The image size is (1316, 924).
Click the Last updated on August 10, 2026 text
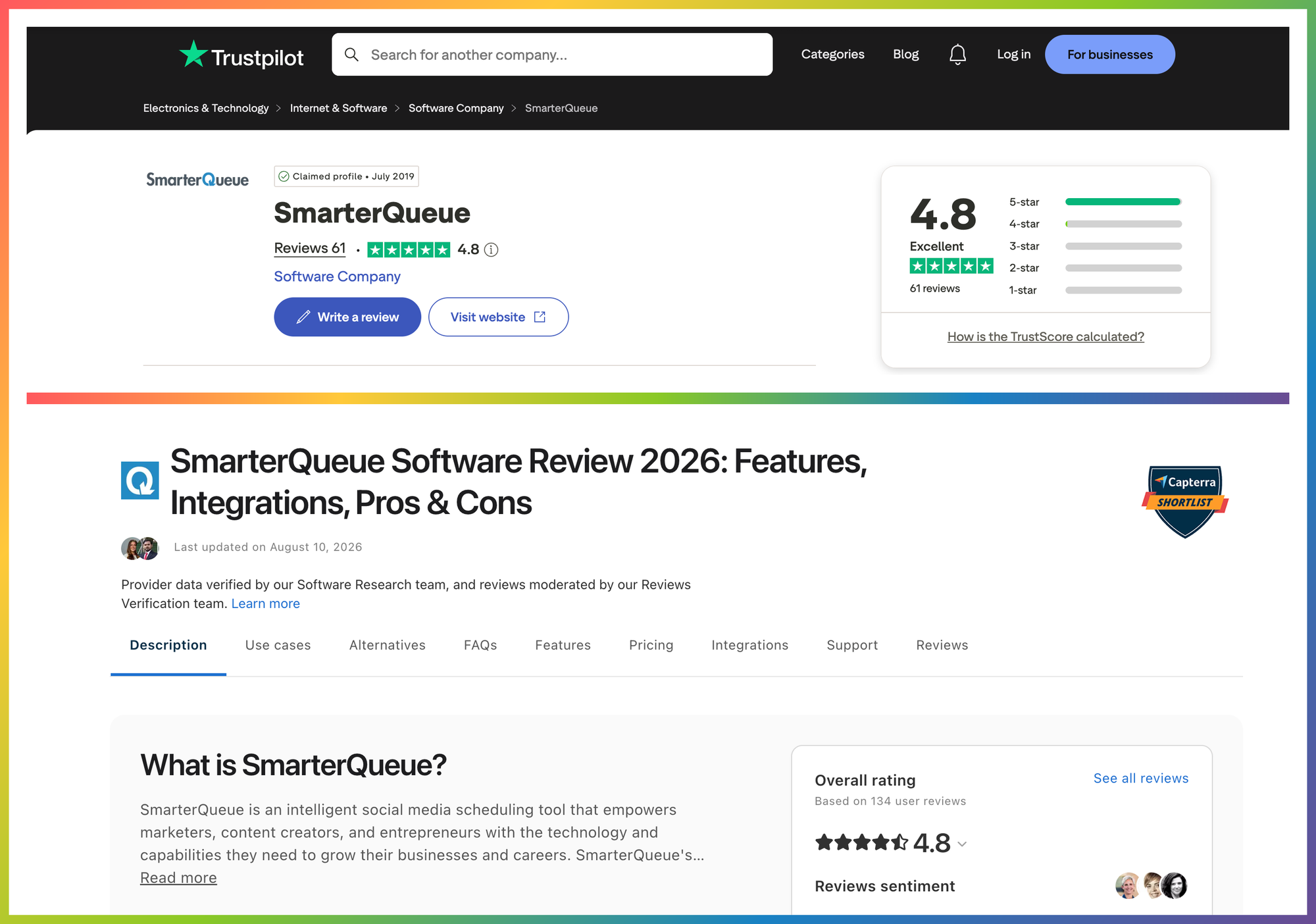(x=268, y=548)
